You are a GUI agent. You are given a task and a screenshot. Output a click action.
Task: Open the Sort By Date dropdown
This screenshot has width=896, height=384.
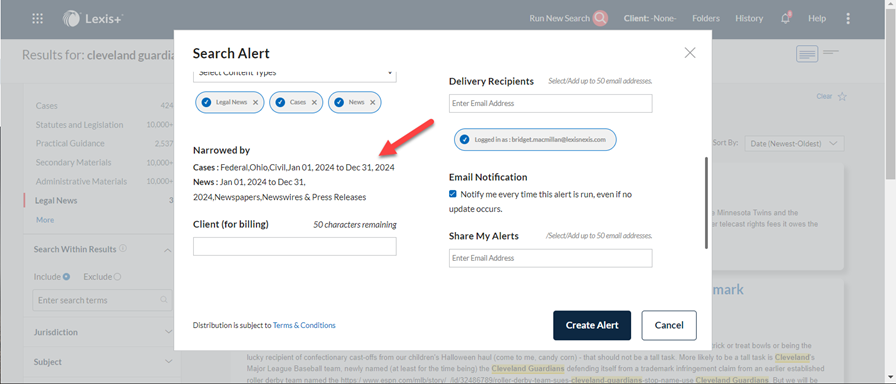click(x=794, y=143)
